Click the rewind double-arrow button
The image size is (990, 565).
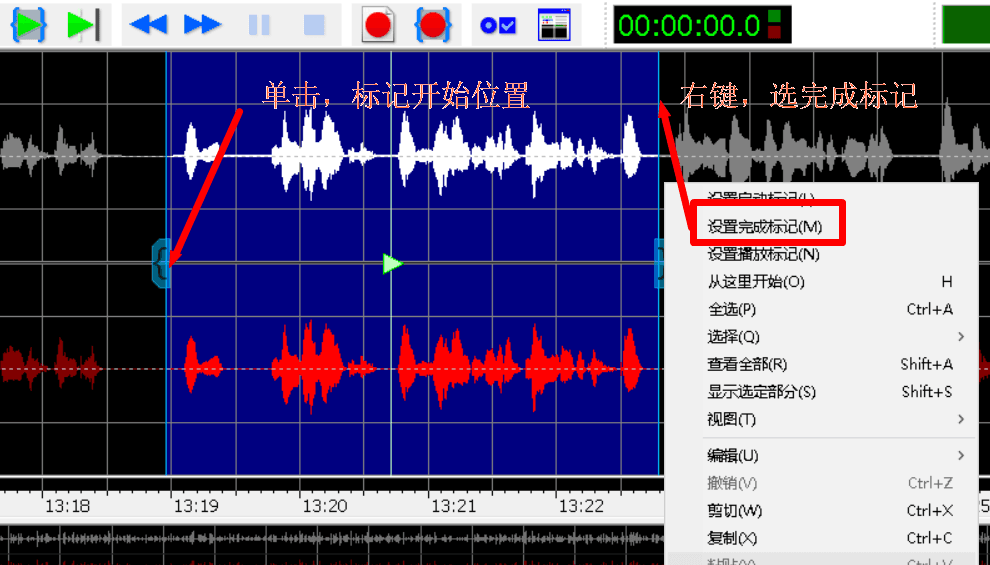[x=149, y=25]
